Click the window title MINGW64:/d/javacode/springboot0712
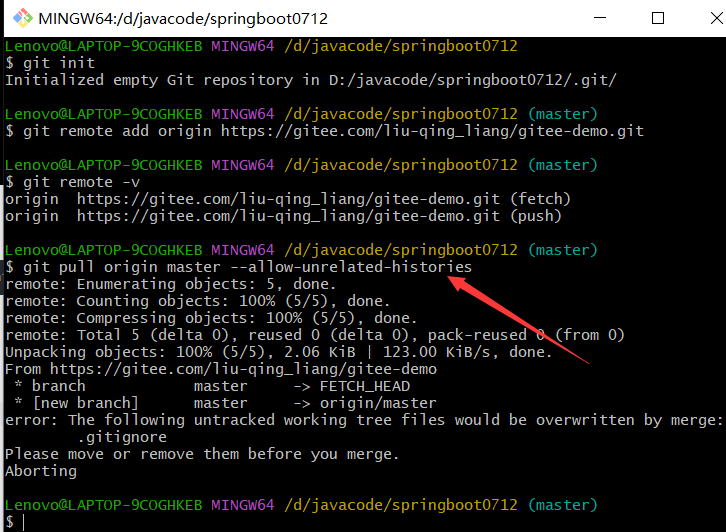This screenshot has height=532, width=726. [183, 19]
